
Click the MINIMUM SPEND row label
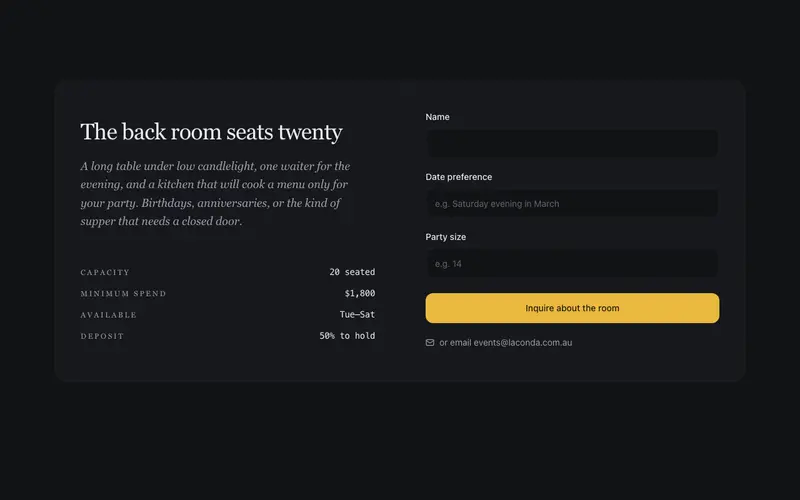tap(123, 294)
